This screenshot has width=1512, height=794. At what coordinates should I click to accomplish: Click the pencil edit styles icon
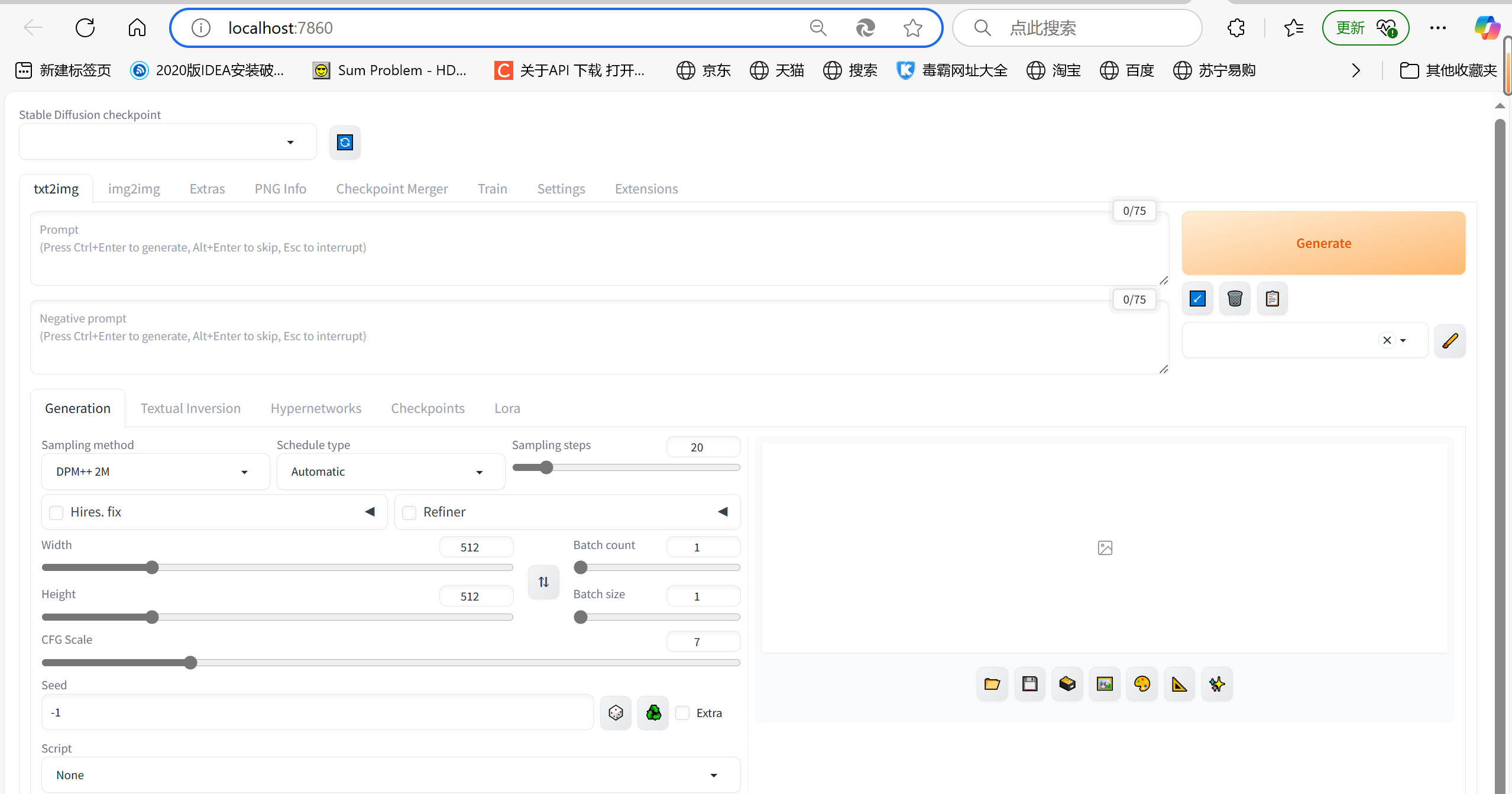[1450, 341]
